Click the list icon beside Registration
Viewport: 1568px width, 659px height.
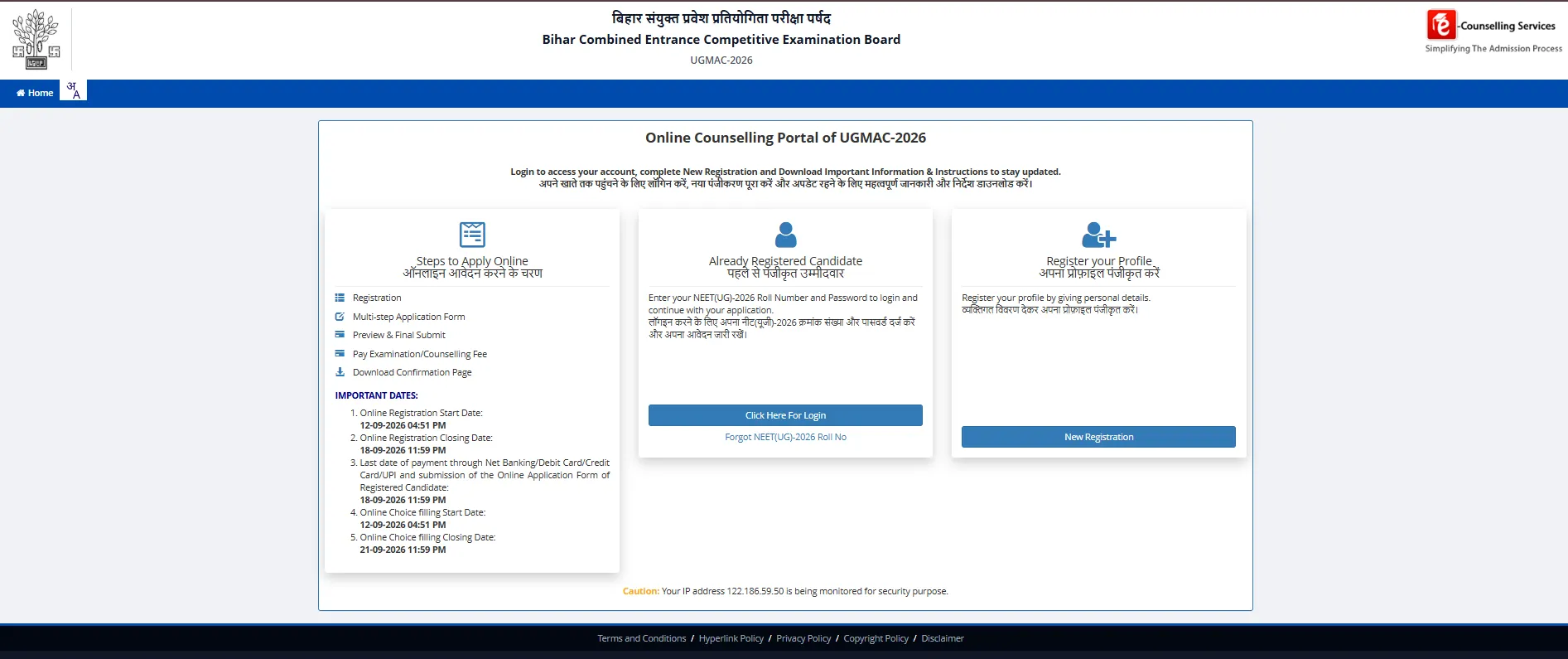coord(340,298)
